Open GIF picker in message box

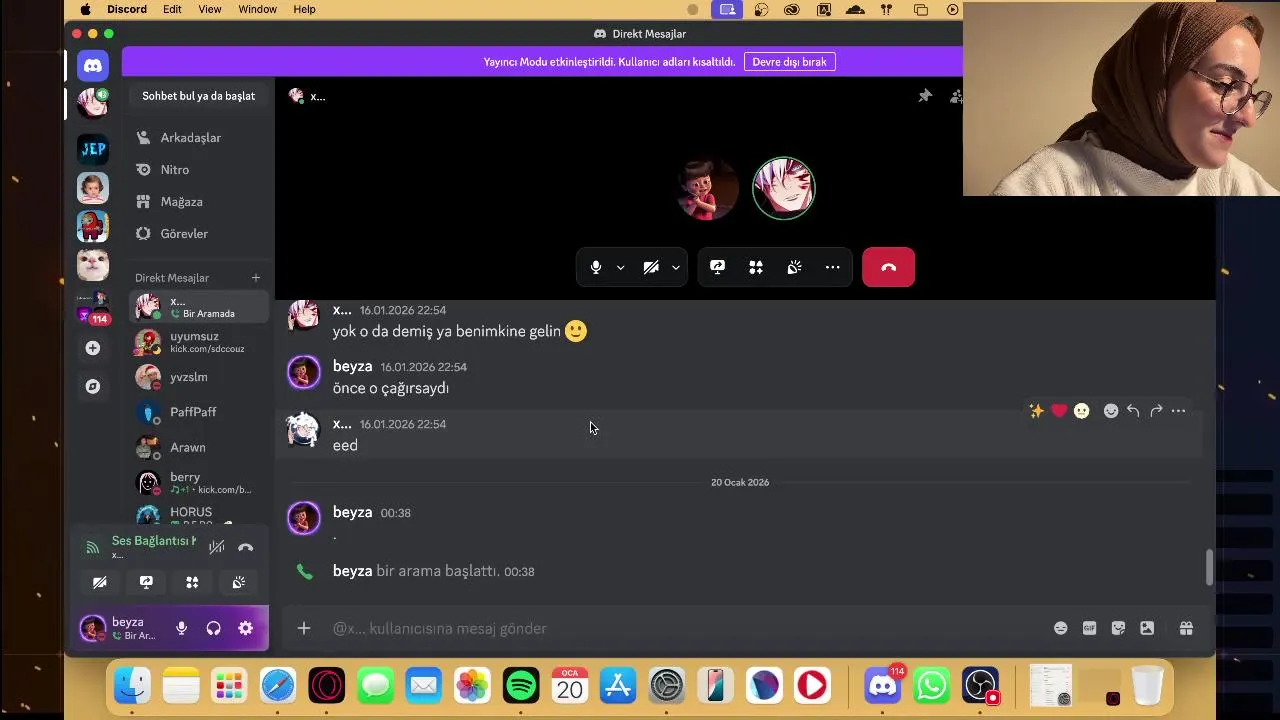(x=1090, y=628)
